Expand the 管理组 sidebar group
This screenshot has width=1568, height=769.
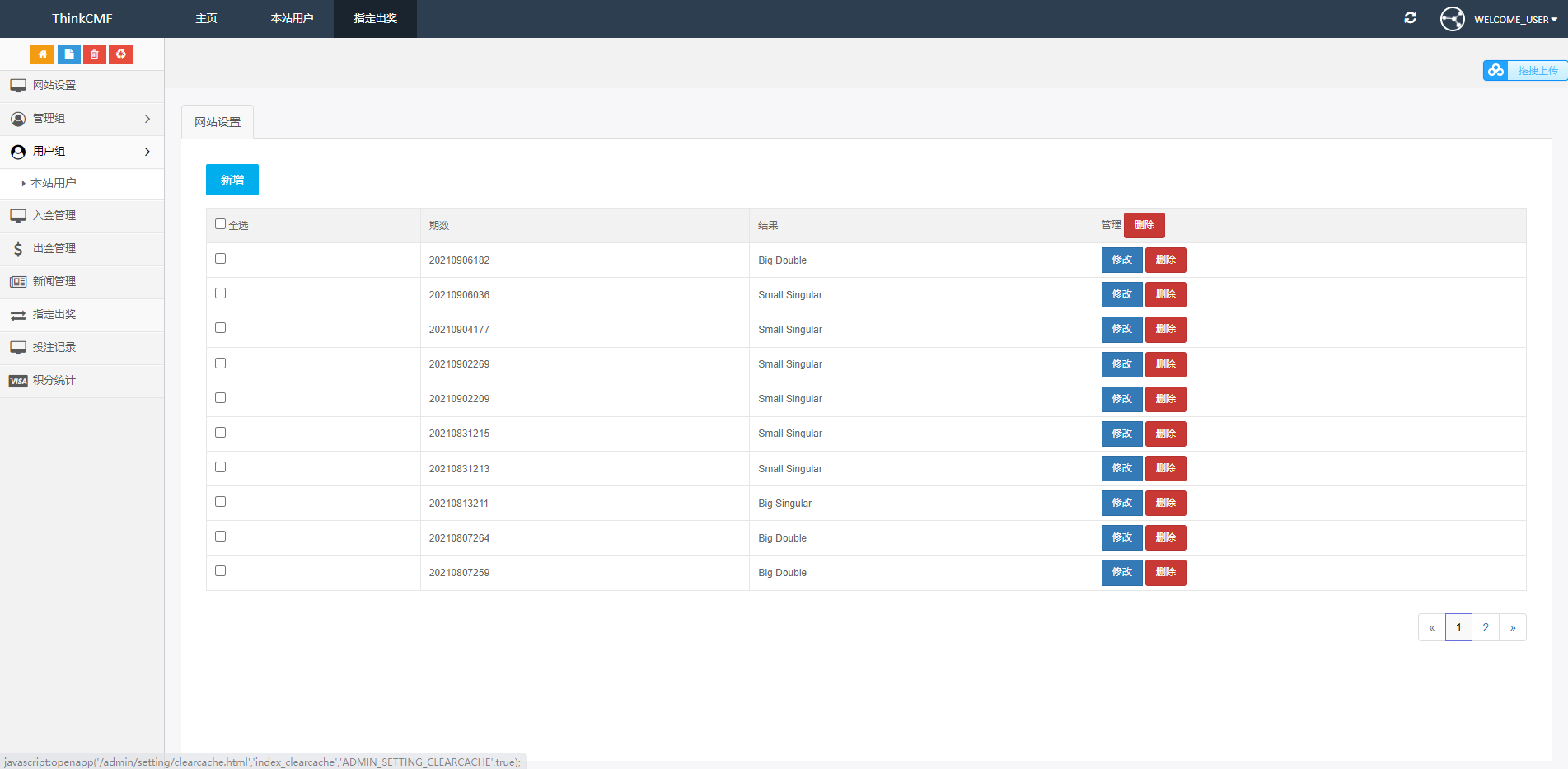tap(82, 119)
